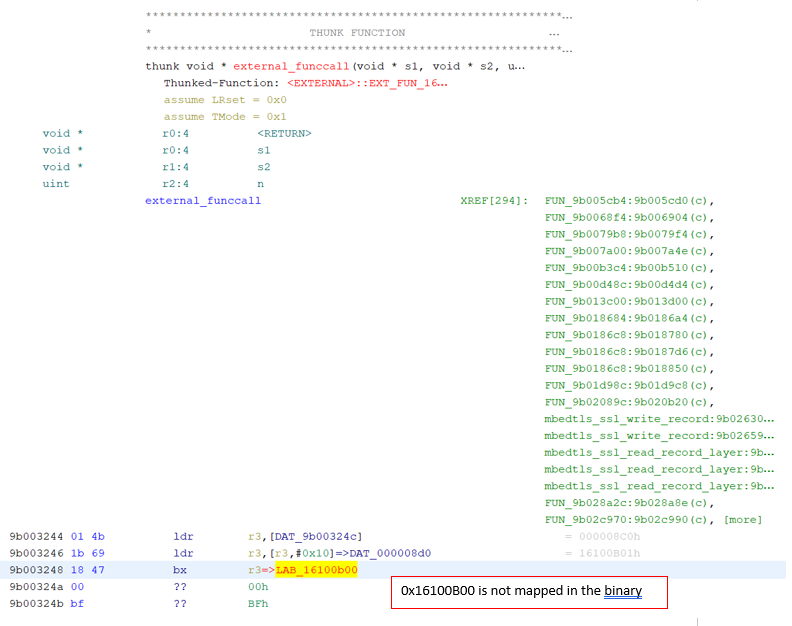The height and width of the screenshot is (626, 792).
Task: Select the bx instruction mnemonic
Action: 180,570
